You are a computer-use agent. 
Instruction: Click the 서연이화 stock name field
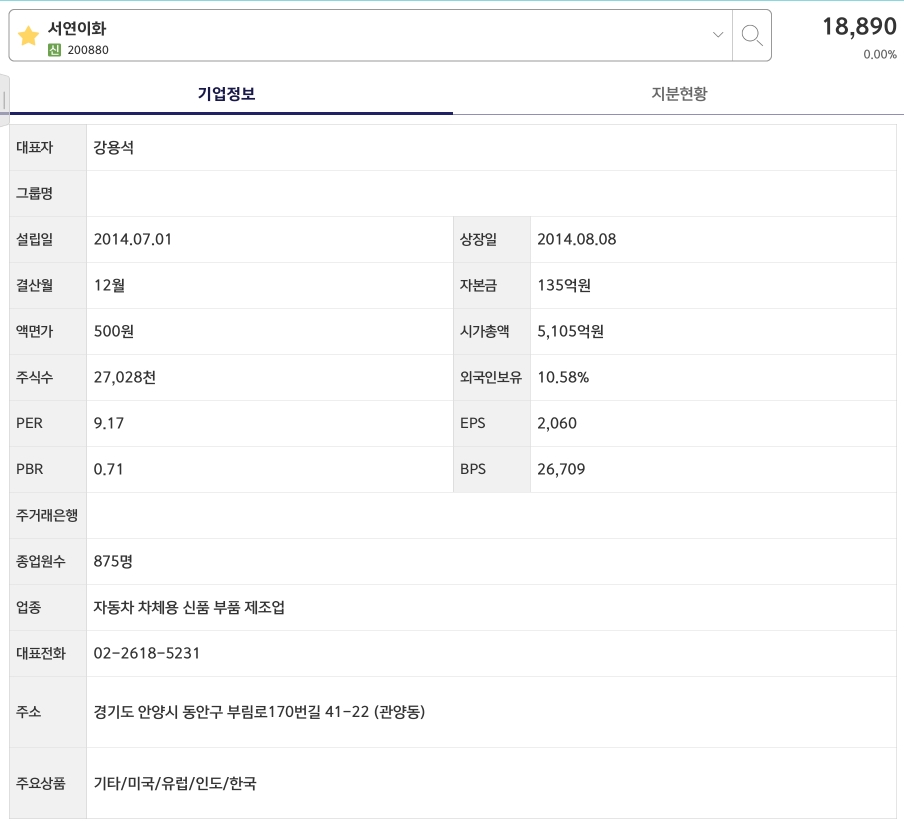[77, 28]
